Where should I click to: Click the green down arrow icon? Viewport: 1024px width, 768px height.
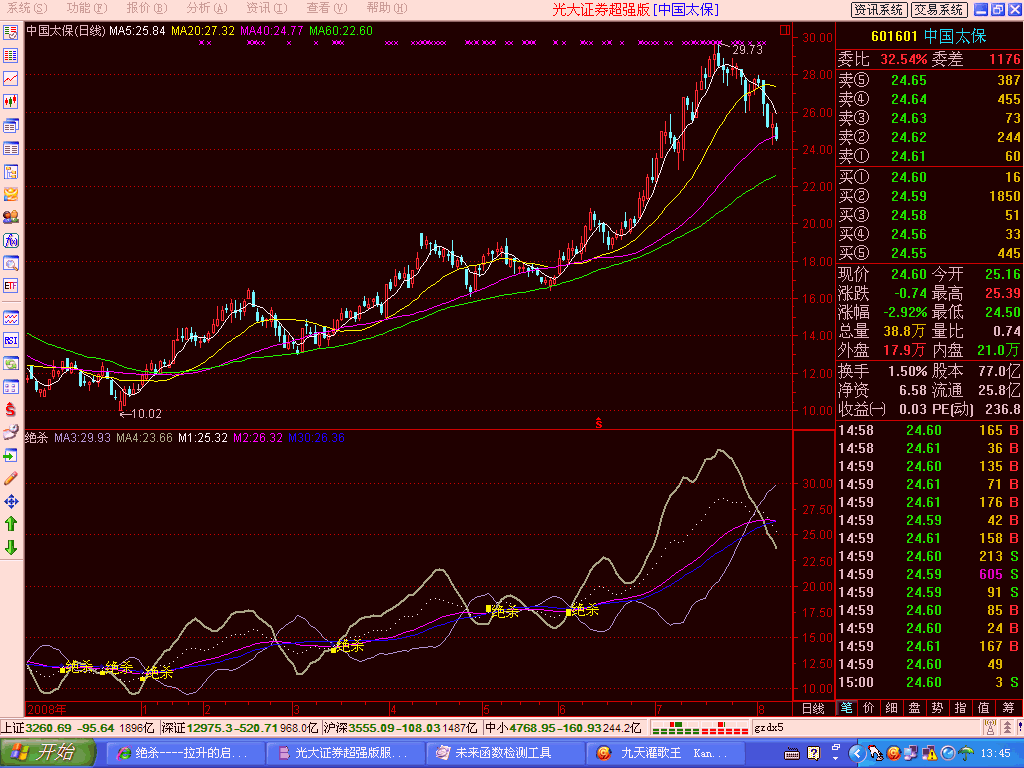10,547
